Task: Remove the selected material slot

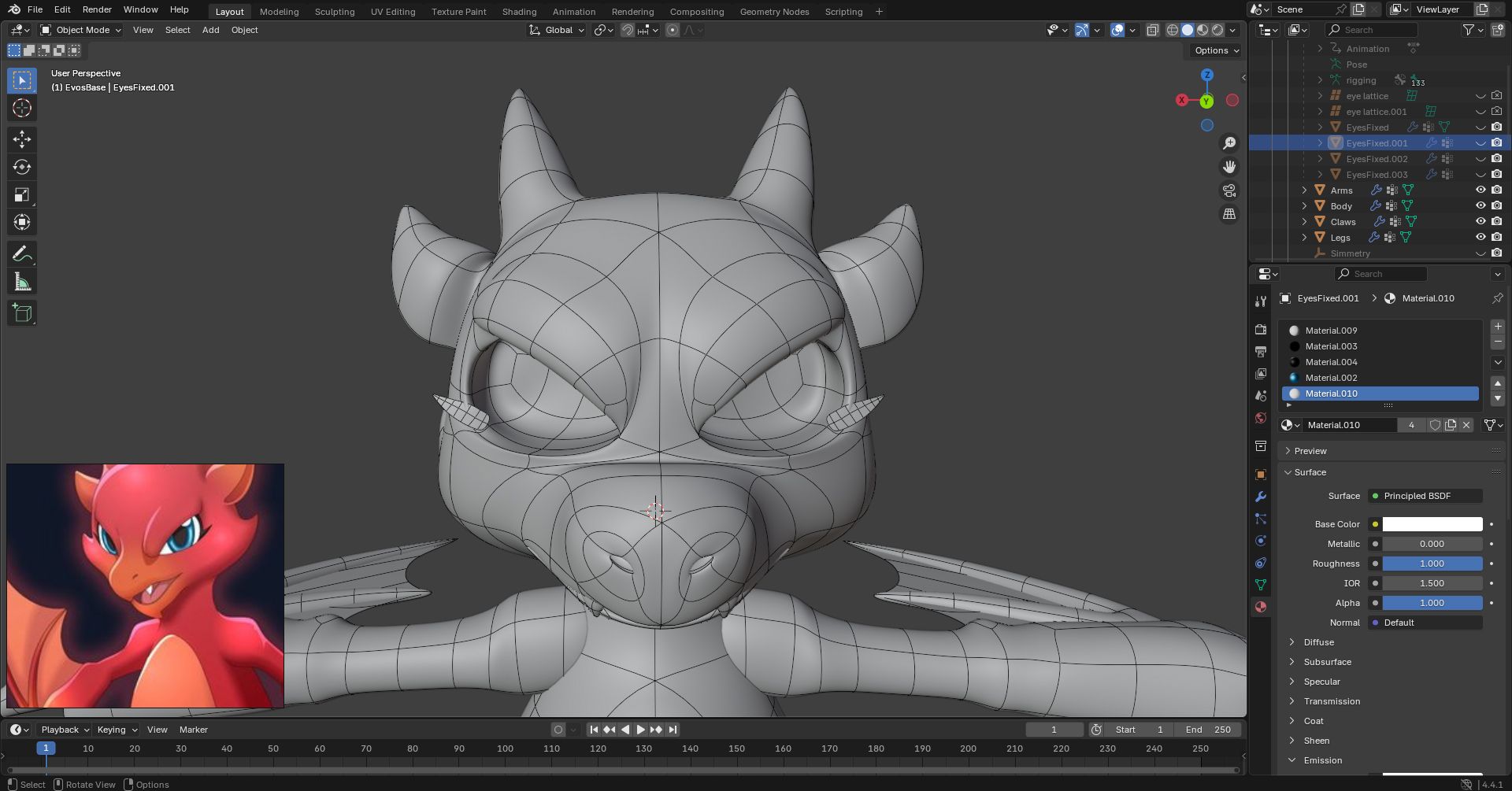Action: click(1498, 342)
